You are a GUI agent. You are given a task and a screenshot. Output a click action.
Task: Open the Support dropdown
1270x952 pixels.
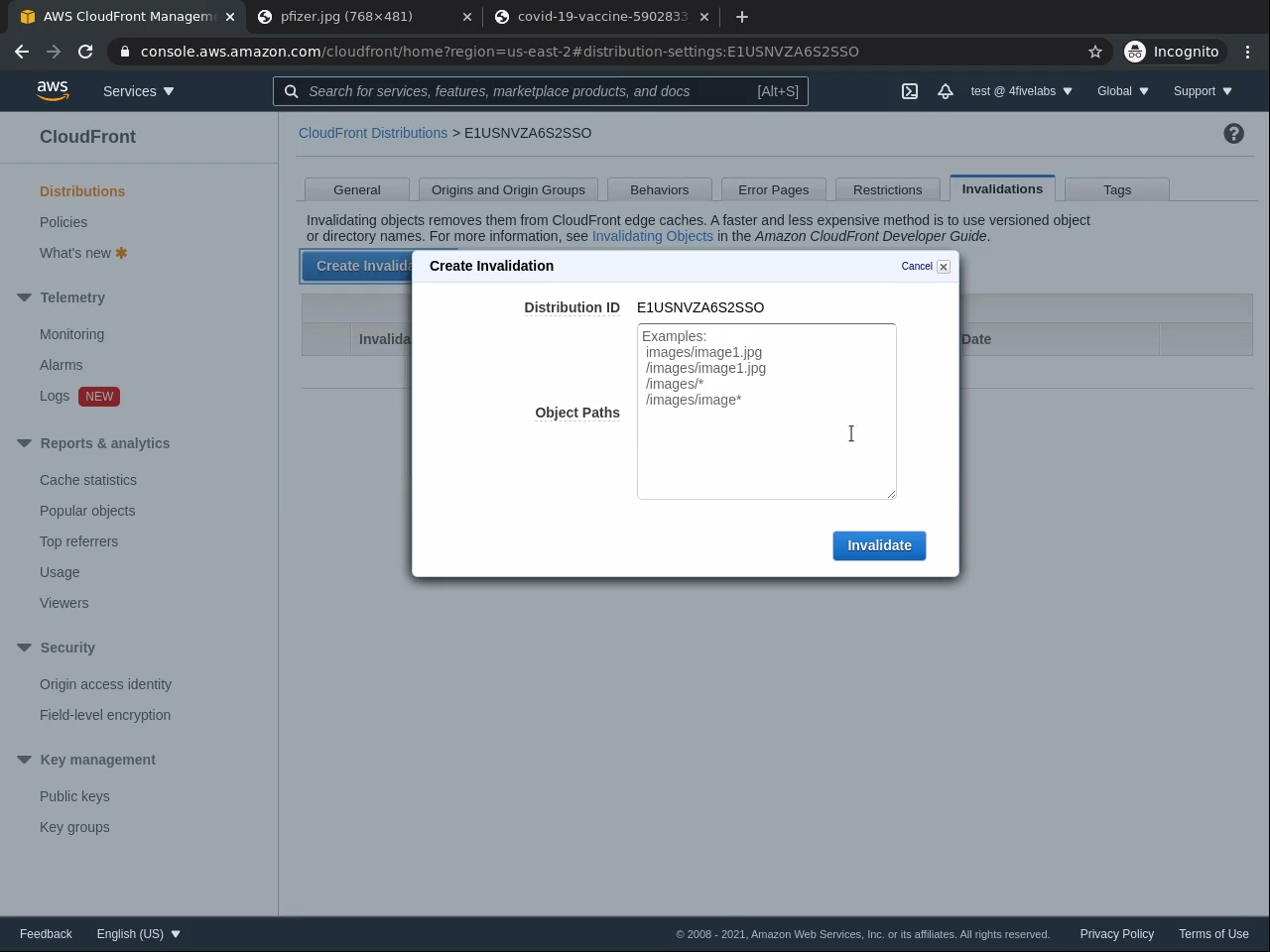(1203, 91)
